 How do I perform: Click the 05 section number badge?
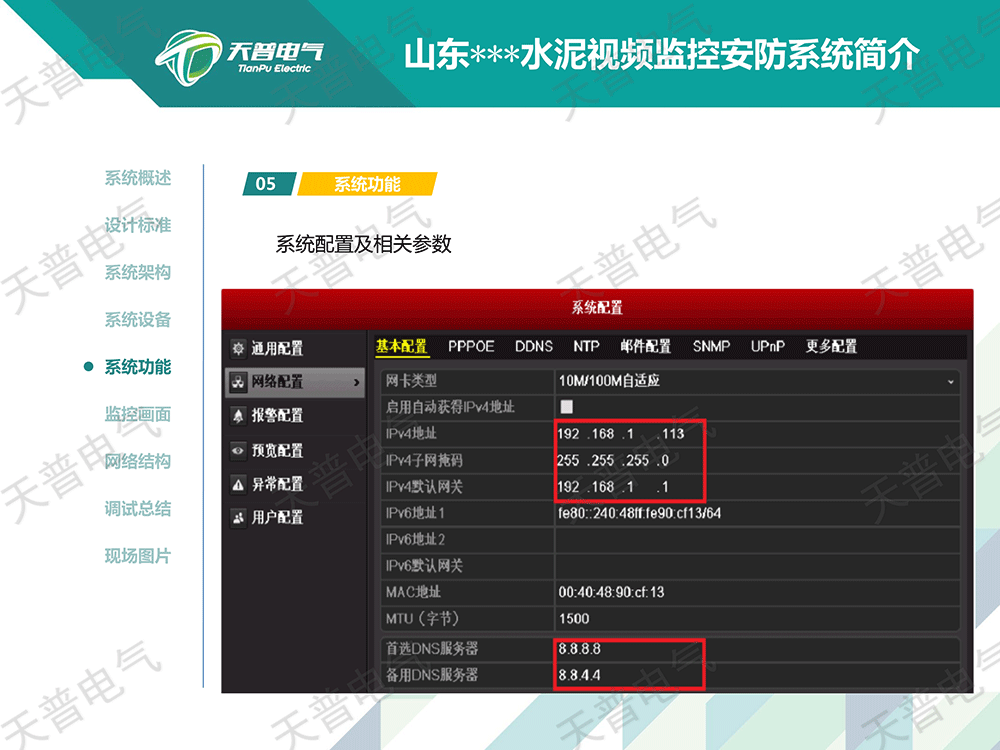tap(269, 184)
